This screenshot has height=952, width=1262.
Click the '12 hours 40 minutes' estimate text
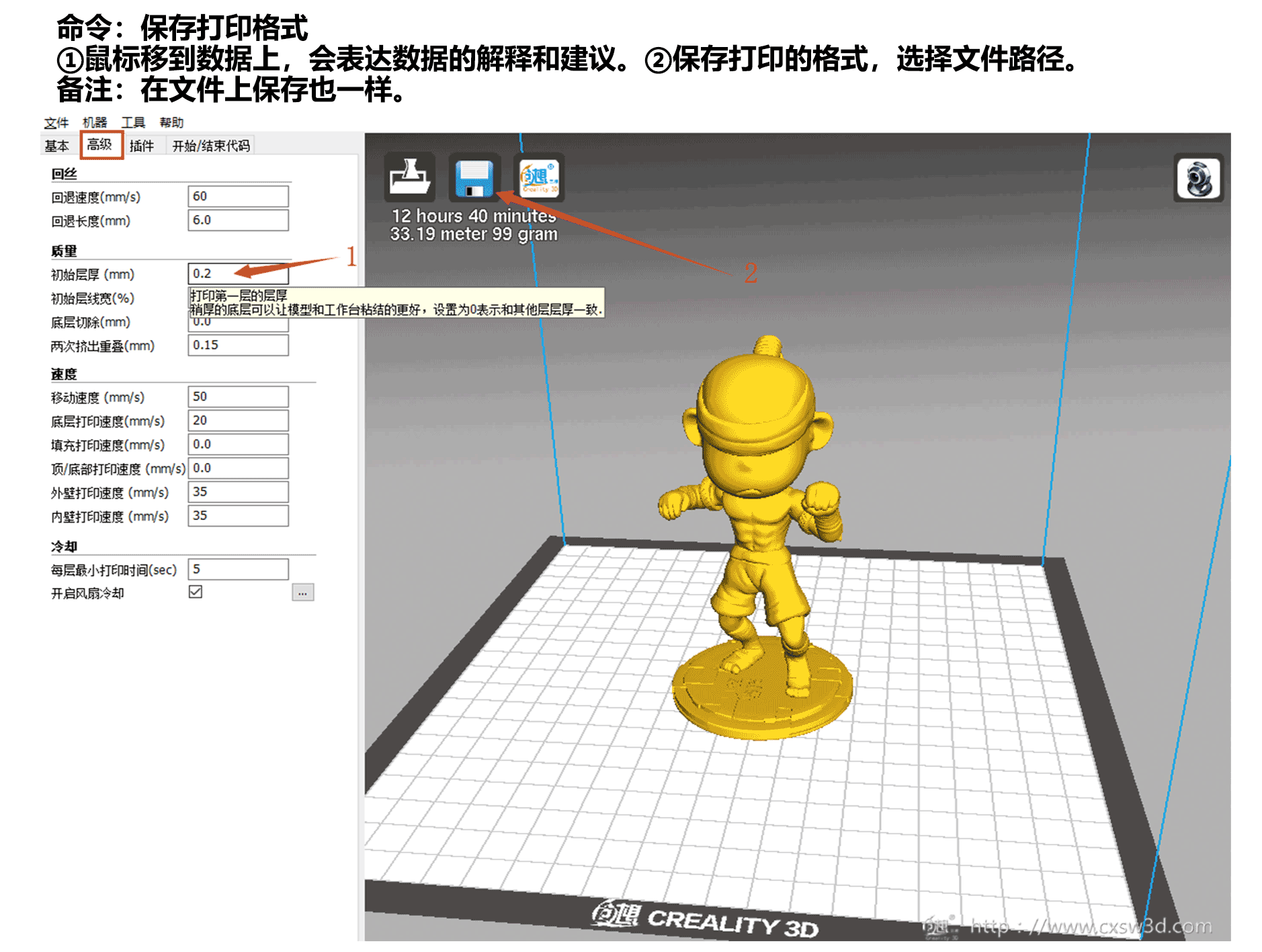click(474, 216)
